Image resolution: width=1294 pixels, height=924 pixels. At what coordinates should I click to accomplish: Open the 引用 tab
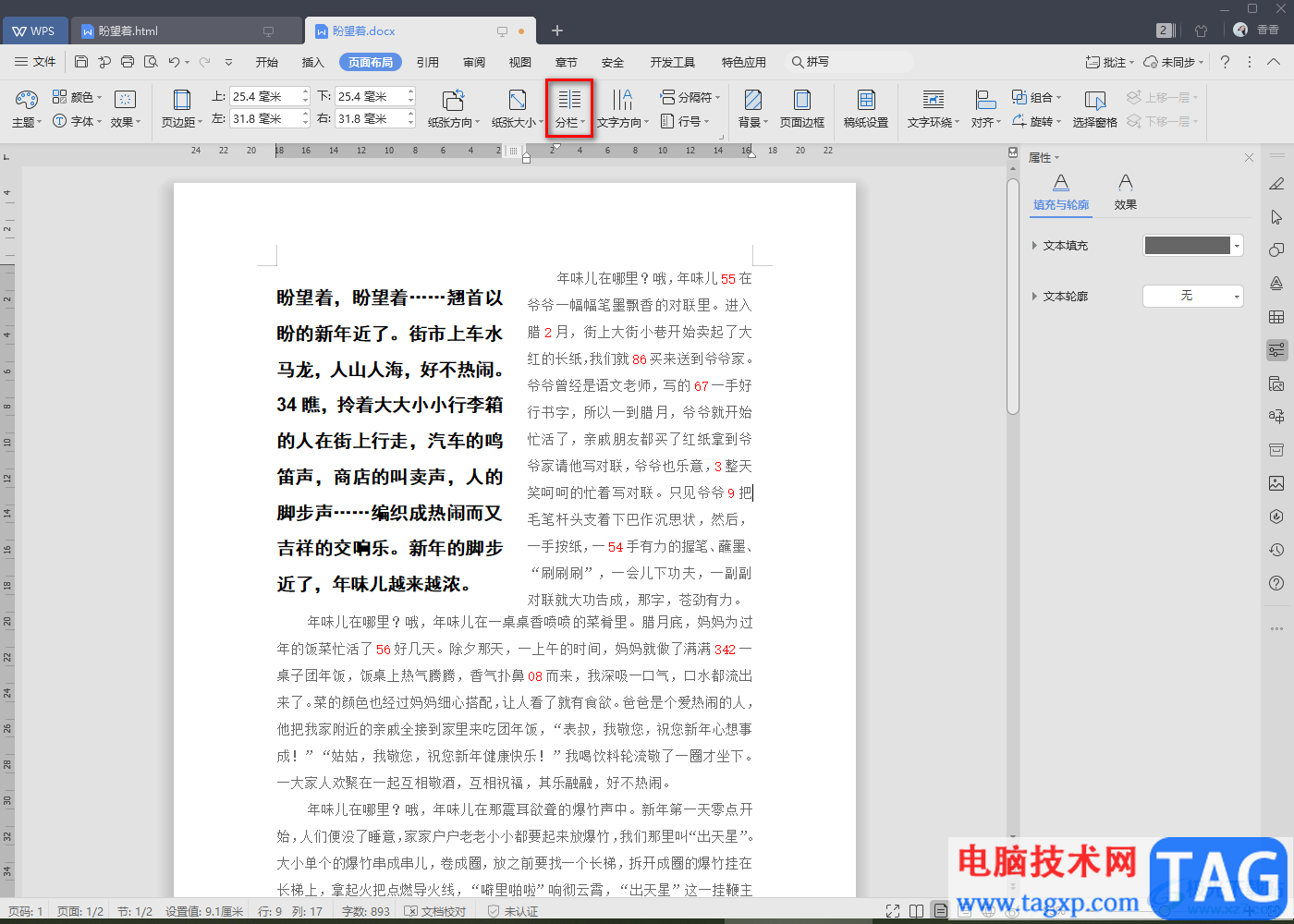tap(428, 62)
